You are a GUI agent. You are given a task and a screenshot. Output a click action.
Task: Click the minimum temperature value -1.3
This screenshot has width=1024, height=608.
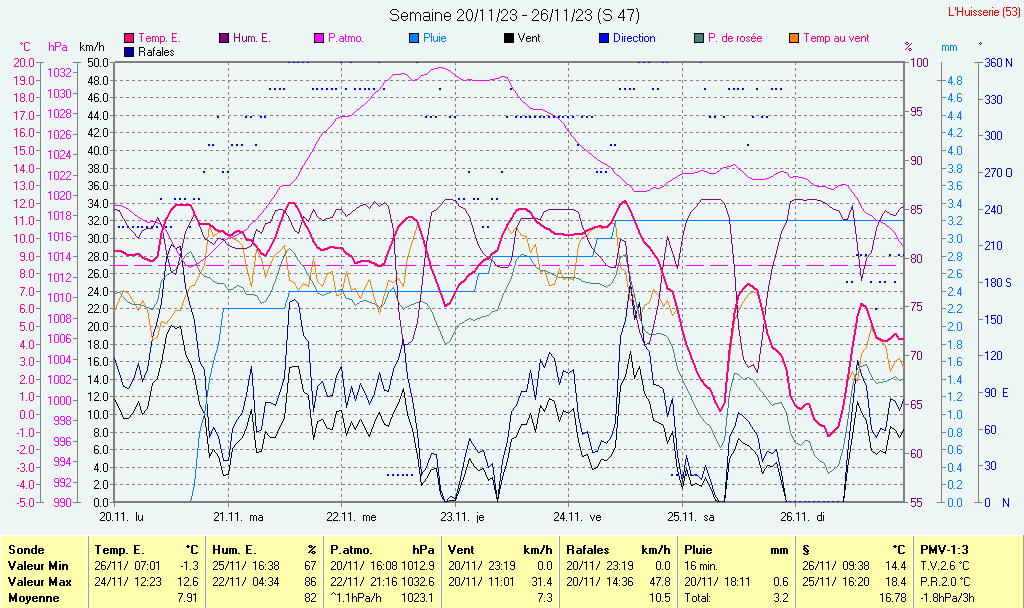(189, 566)
